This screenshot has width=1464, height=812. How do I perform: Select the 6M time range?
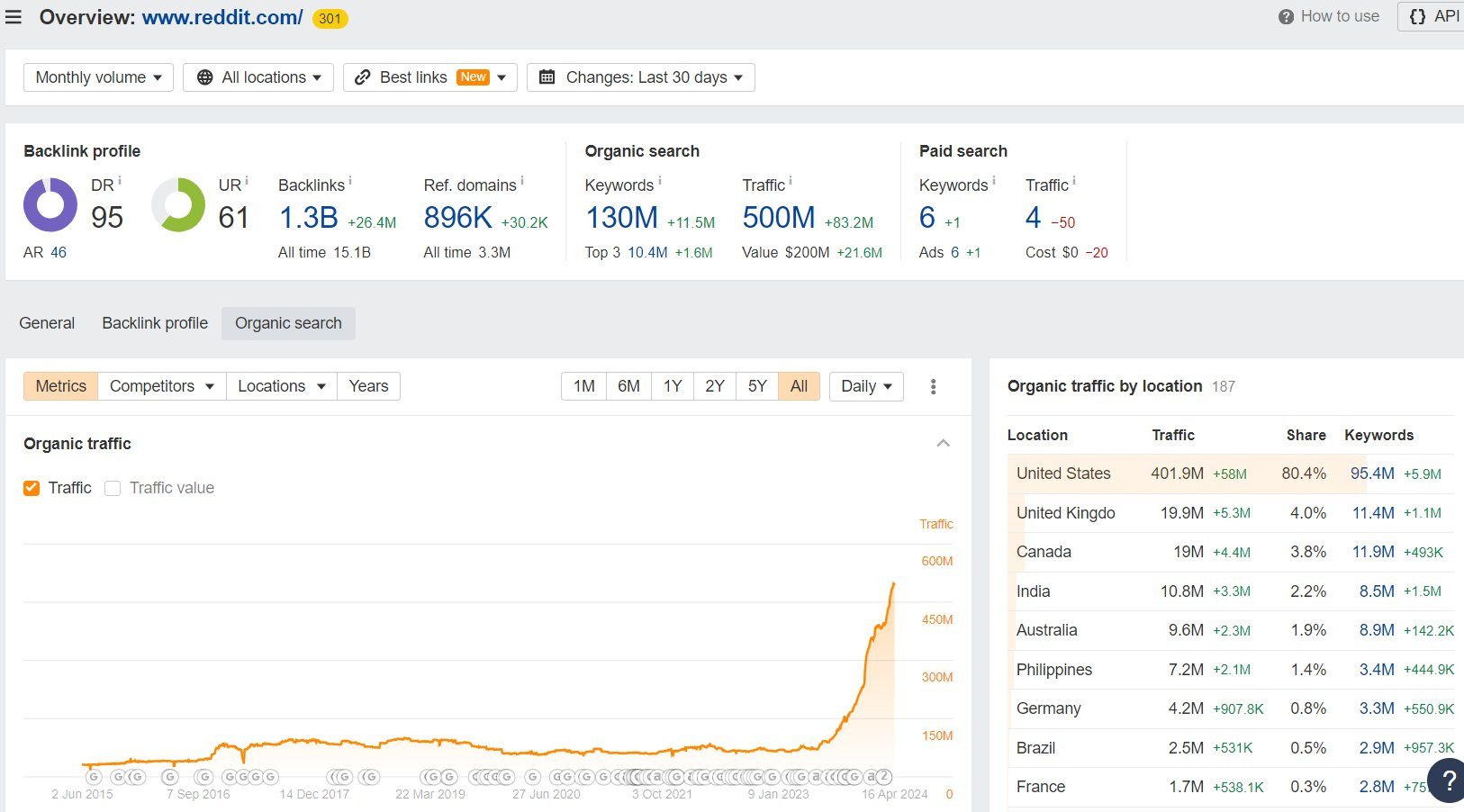click(628, 386)
